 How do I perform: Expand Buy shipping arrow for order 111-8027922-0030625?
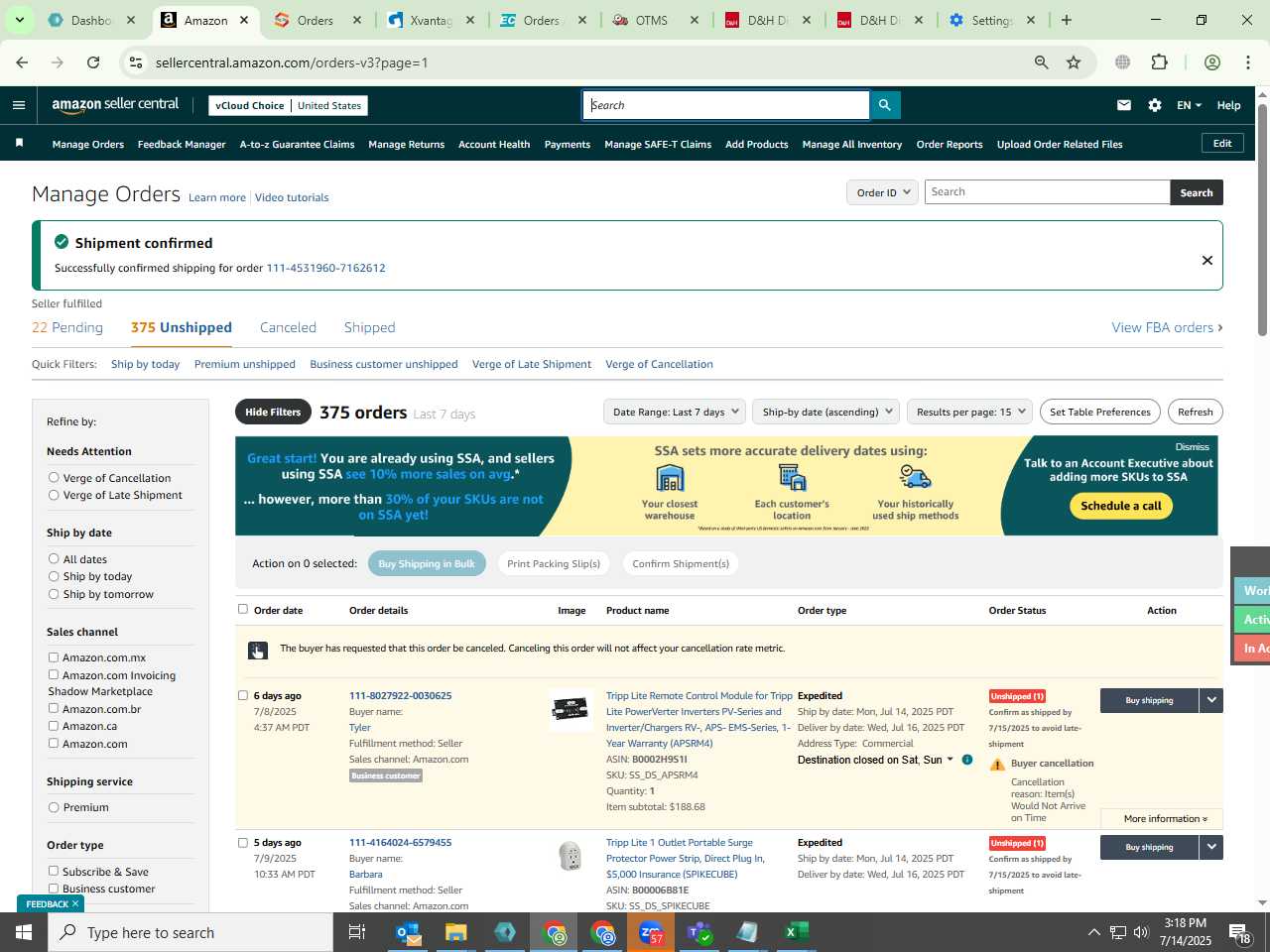tap(1211, 700)
